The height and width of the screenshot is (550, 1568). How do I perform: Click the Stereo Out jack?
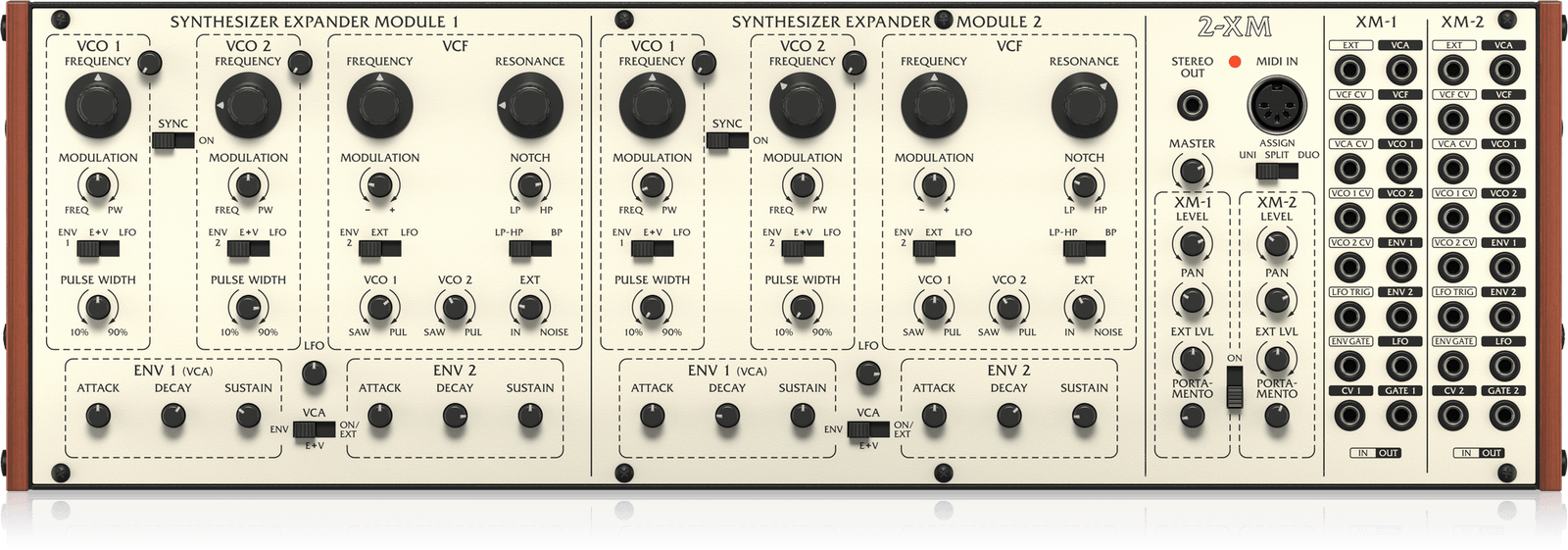pyautogui.click(x=1192, y=104)
